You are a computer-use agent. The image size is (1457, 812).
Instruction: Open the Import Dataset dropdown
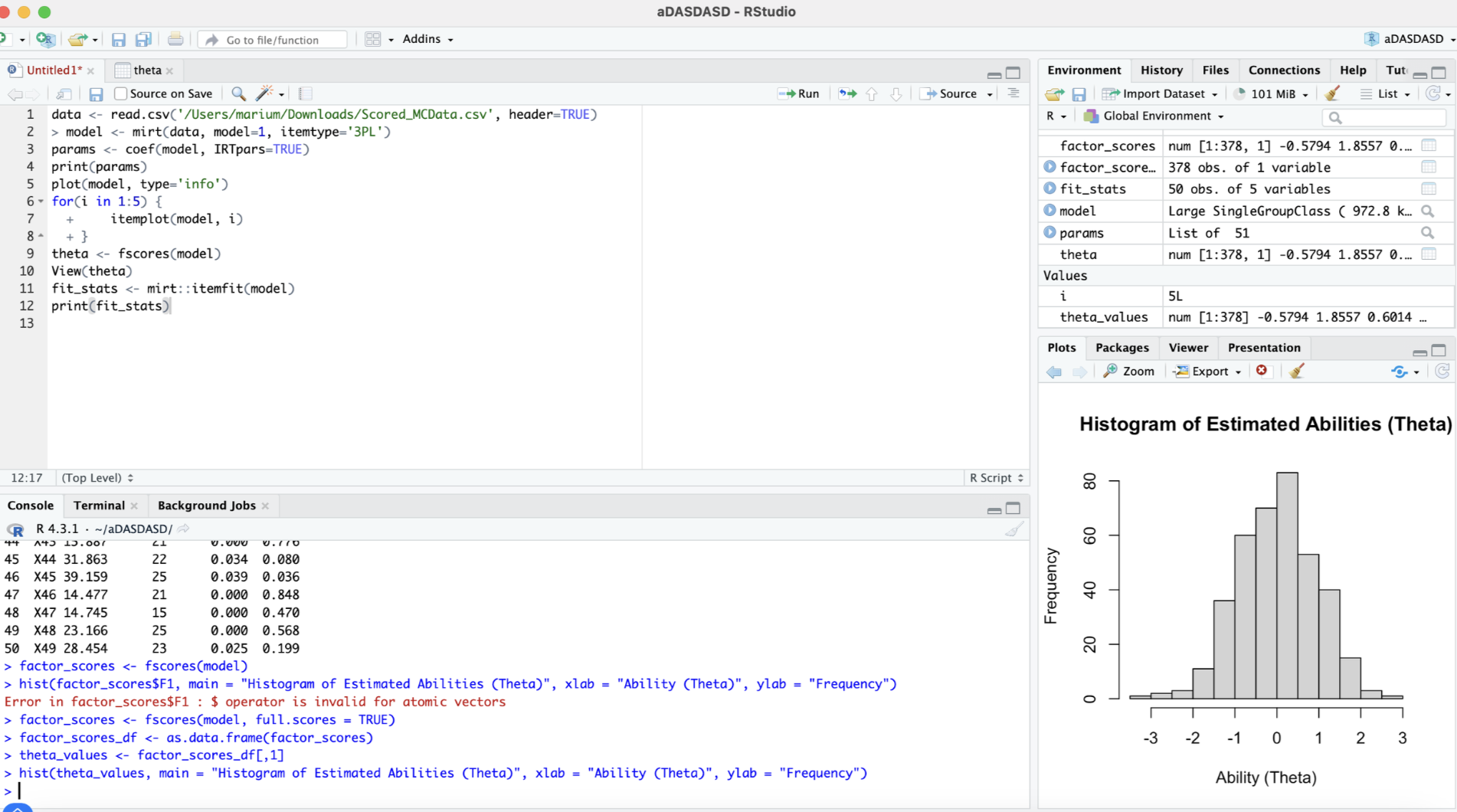point(1161,94)
